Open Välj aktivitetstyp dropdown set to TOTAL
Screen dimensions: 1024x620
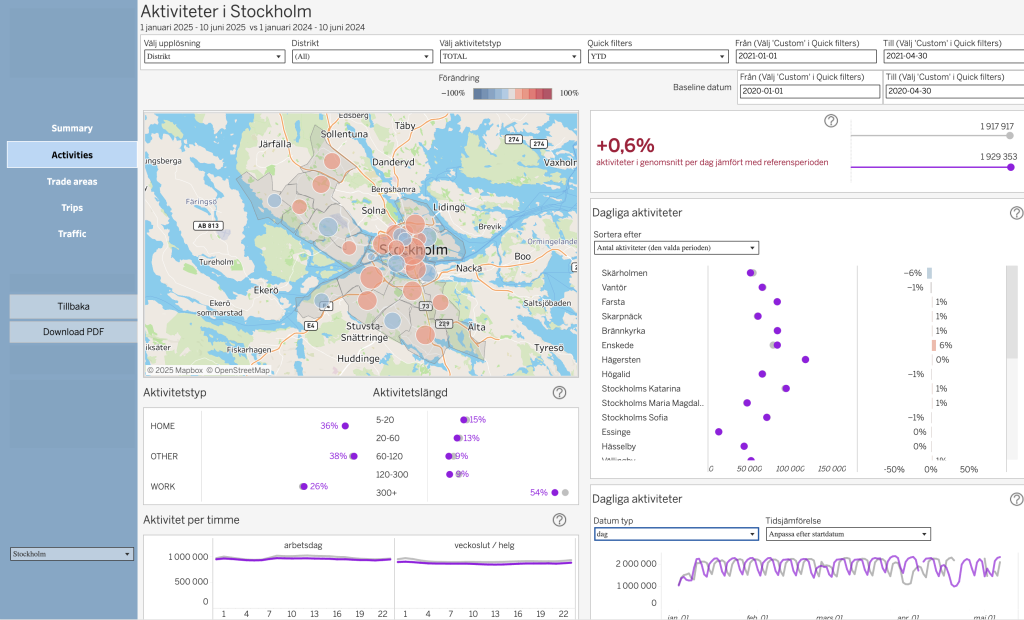pos(510,57)
